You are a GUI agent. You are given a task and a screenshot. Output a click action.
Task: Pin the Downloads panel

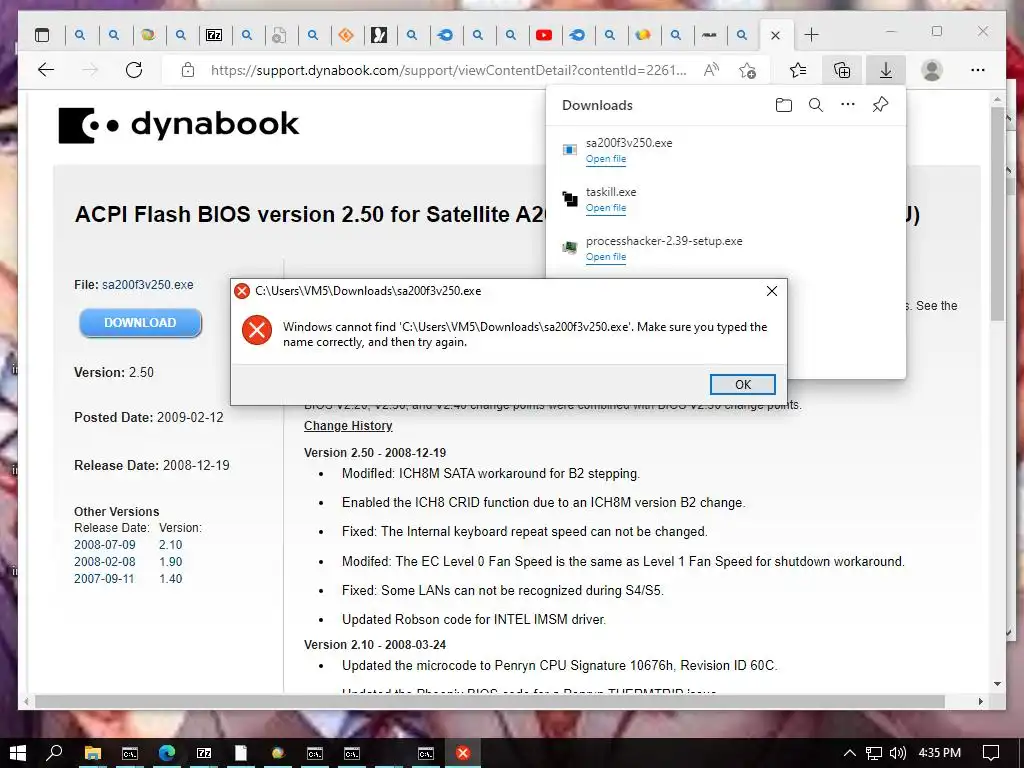(880, 104)
